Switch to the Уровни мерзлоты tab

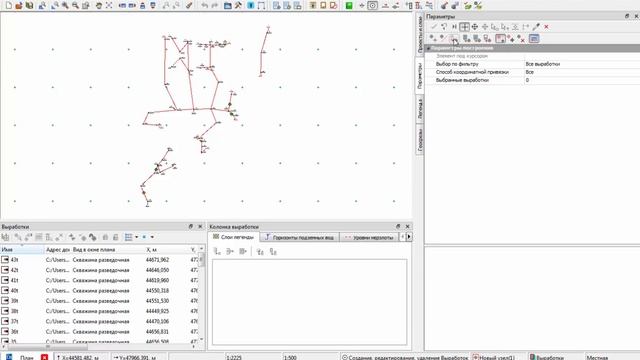[x=369, y=237]
